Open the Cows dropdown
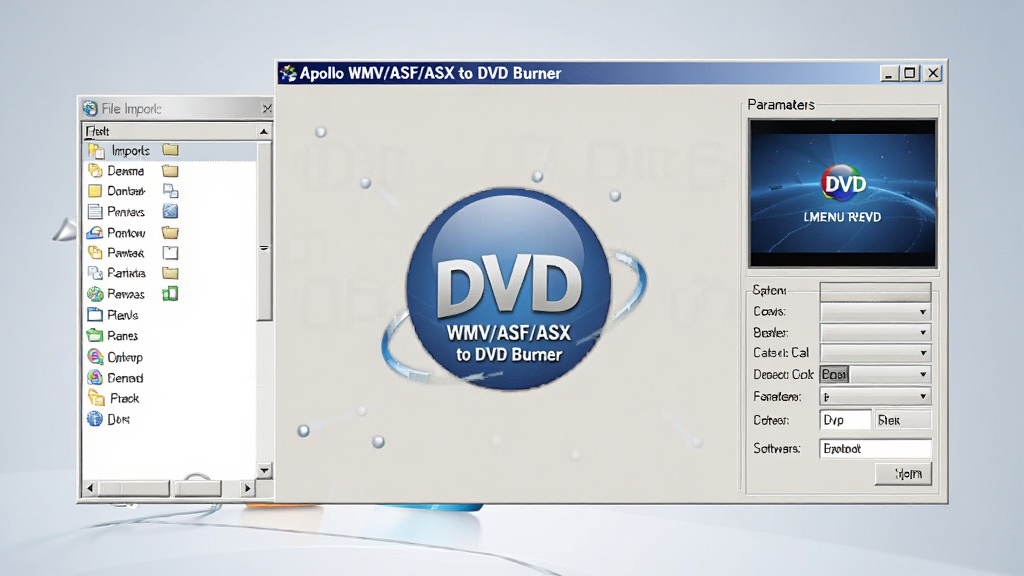 point(875,312)
